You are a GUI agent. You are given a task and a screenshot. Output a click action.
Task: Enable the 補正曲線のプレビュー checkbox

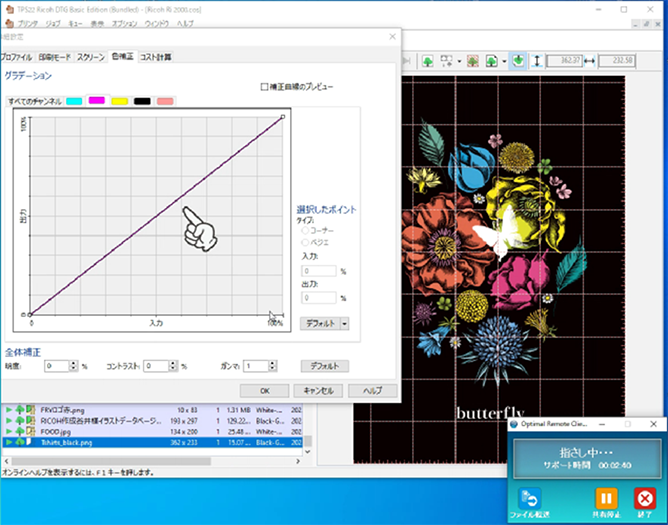pyautogui.click(x=264, y=87)
